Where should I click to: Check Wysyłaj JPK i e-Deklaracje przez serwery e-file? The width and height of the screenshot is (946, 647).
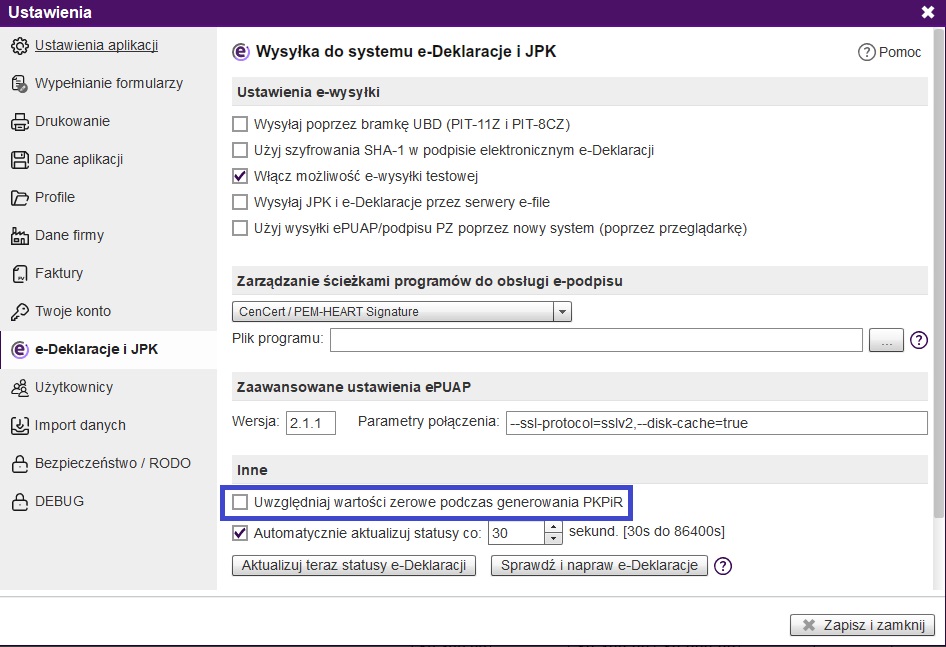pyautogui.click(x=240, y=202)
